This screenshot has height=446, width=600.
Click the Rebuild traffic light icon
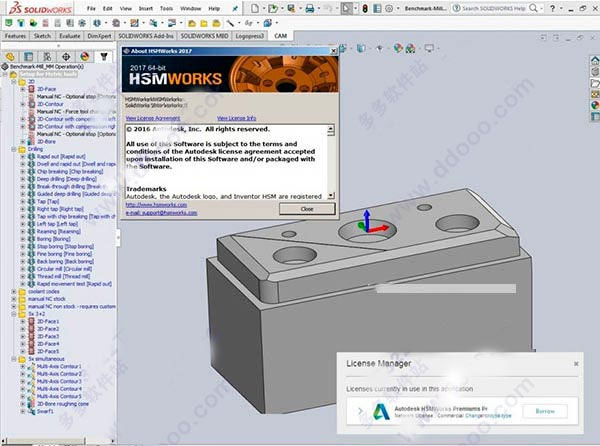tap(365, 8)
